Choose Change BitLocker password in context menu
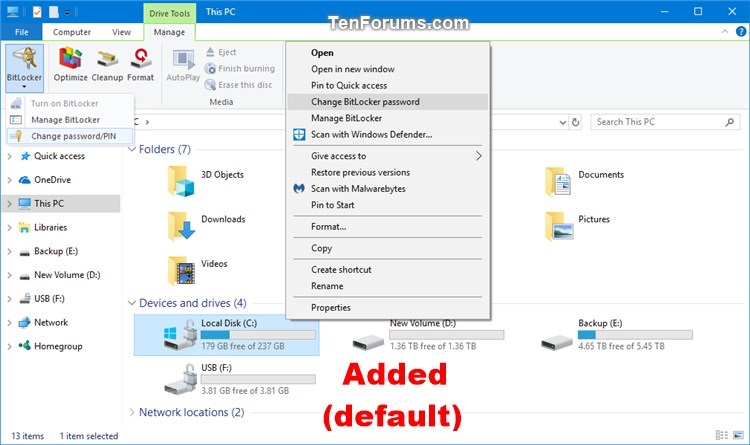 (x=388, y=102)
